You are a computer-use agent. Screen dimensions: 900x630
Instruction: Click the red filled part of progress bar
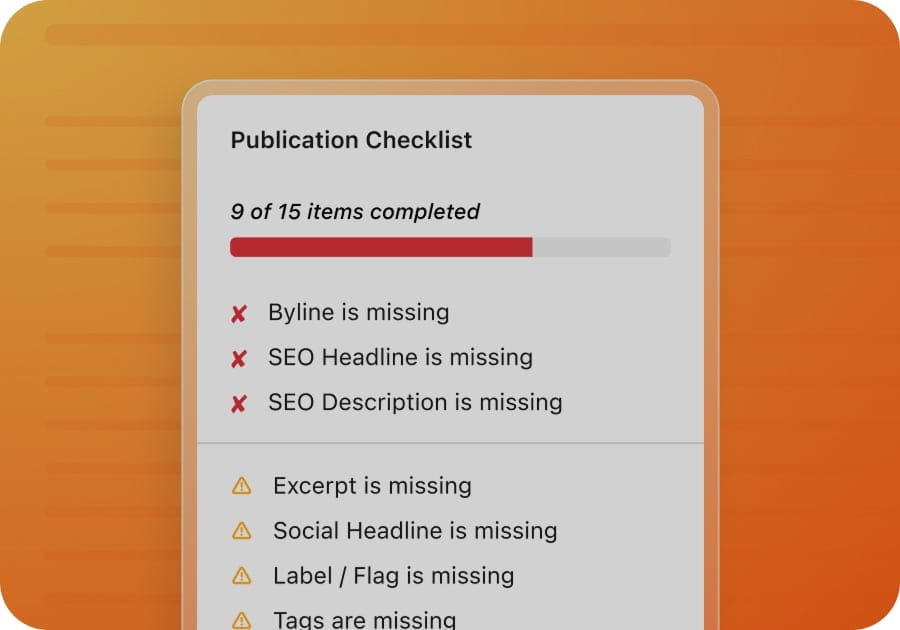(x=380, y=247)
